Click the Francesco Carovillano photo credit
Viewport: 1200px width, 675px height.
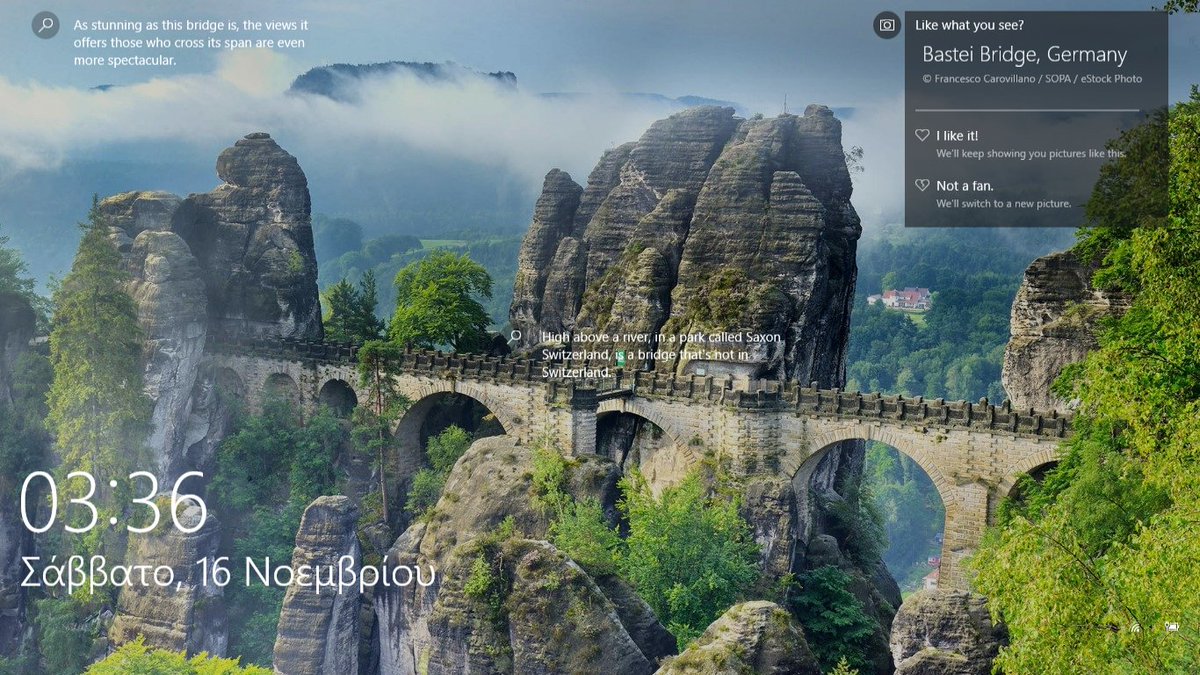click(x=1032, y=78)
